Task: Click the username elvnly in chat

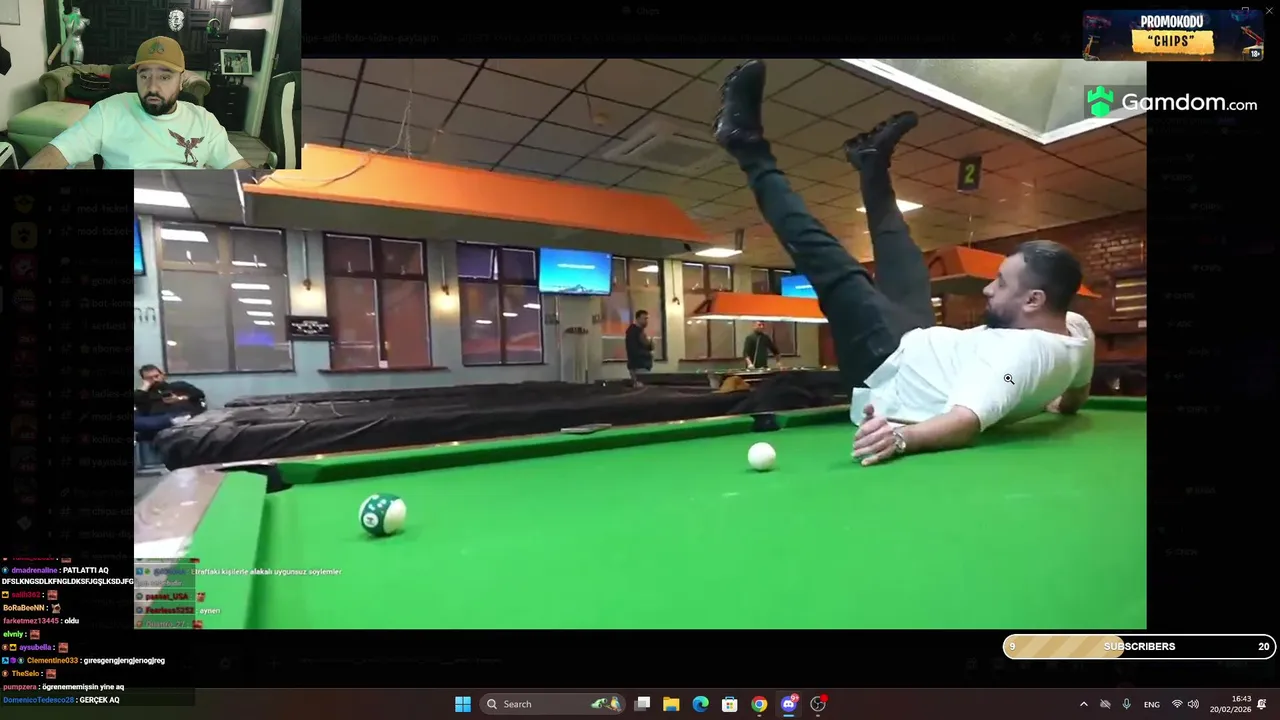Action: (13, 634)
